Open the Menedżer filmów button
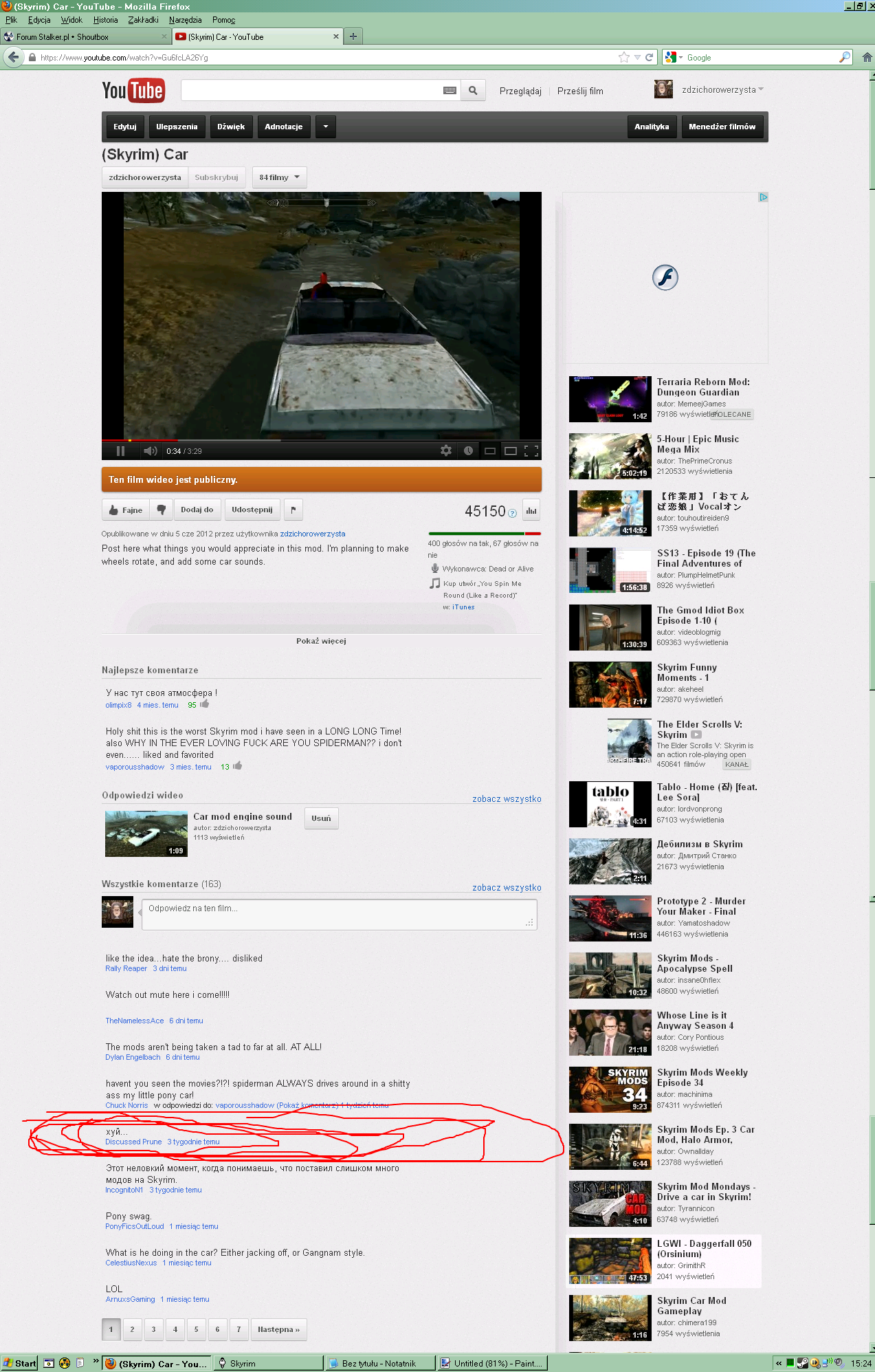 pyautogui.click(x=722, y=127)
